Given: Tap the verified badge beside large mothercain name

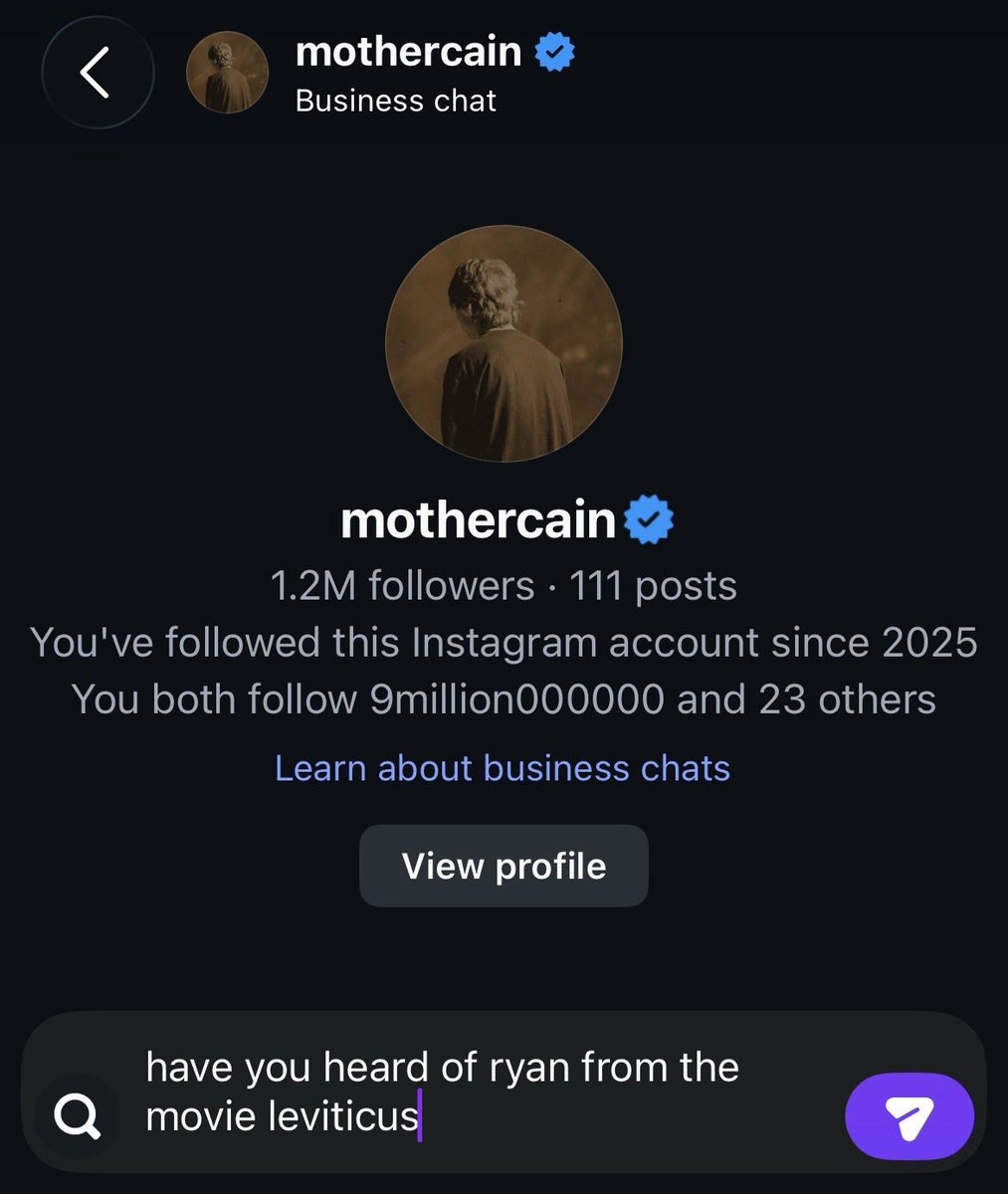Looking at the screenshot, I should (650, 520).
